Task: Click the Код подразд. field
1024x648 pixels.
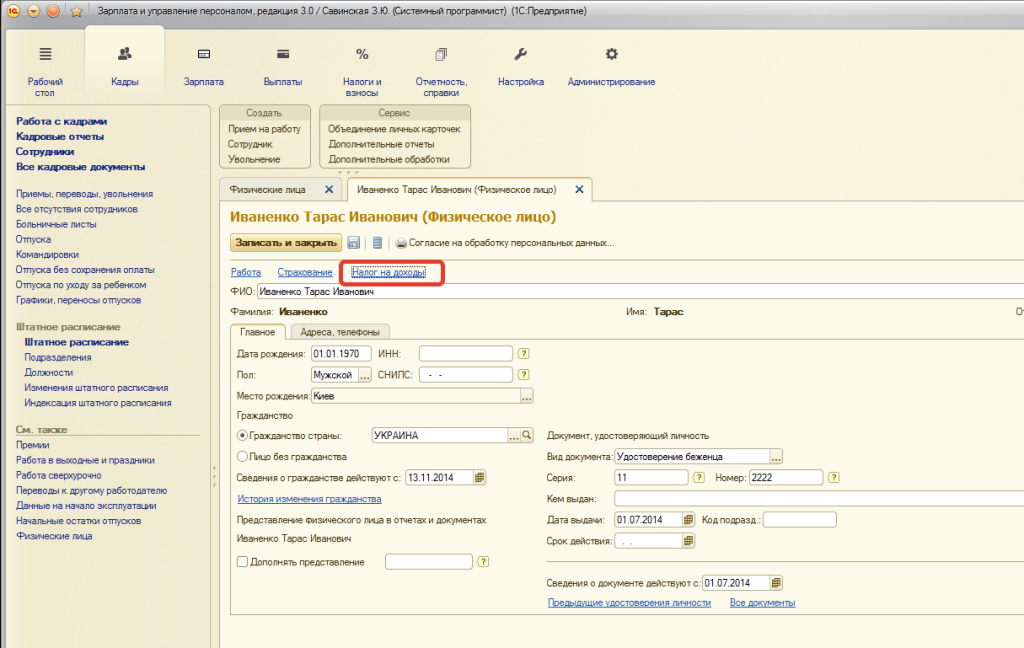Action: 799,519
